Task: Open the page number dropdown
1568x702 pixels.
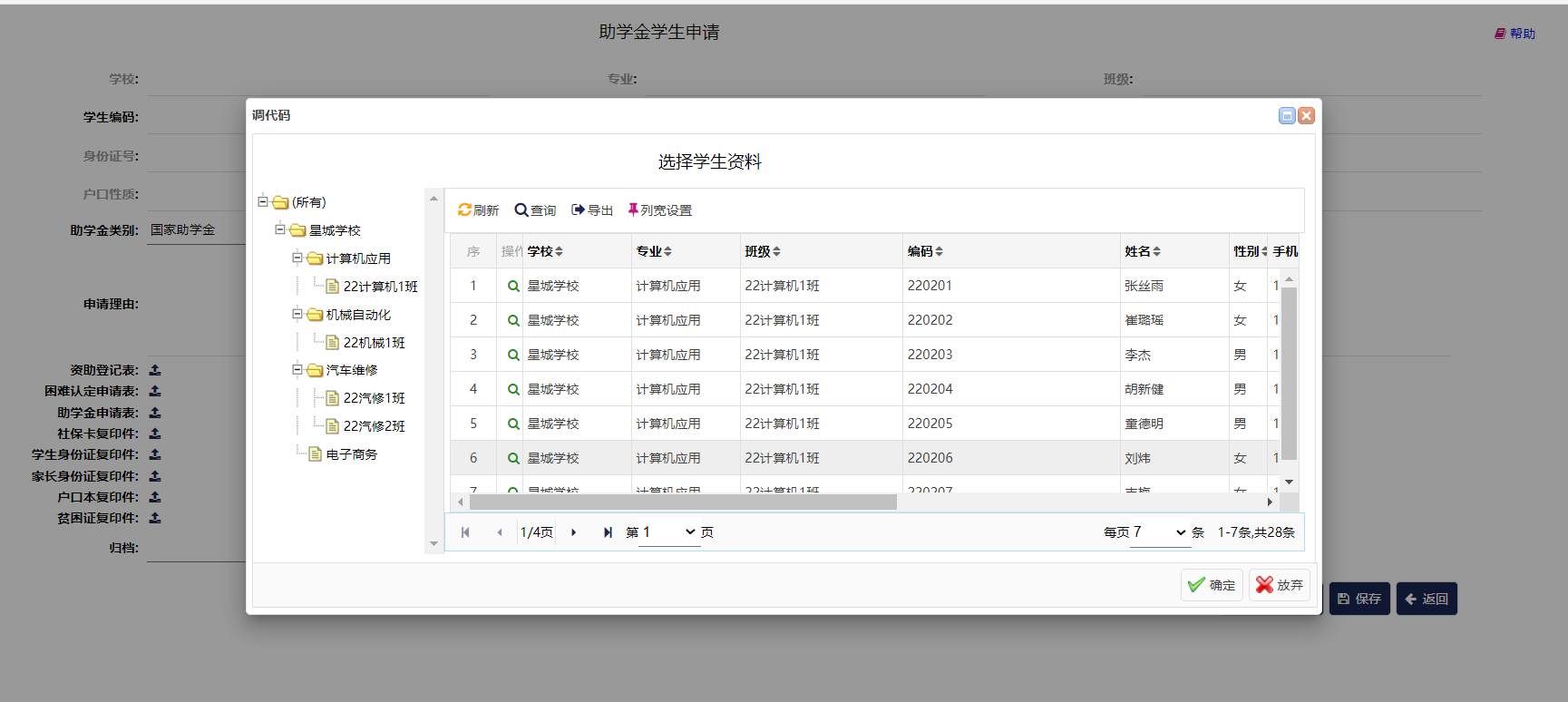Action: [x=669, y=532]
